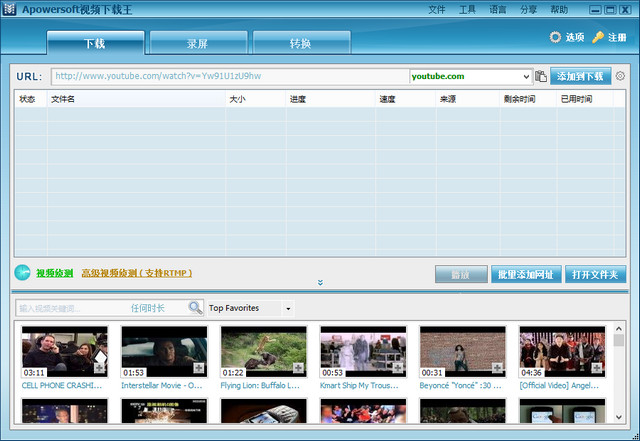The width and height of the screenshot is (640, 441).
Task: Collapse panel using double chevron expander
Action: pyautogui.click(x=320, y=283)
